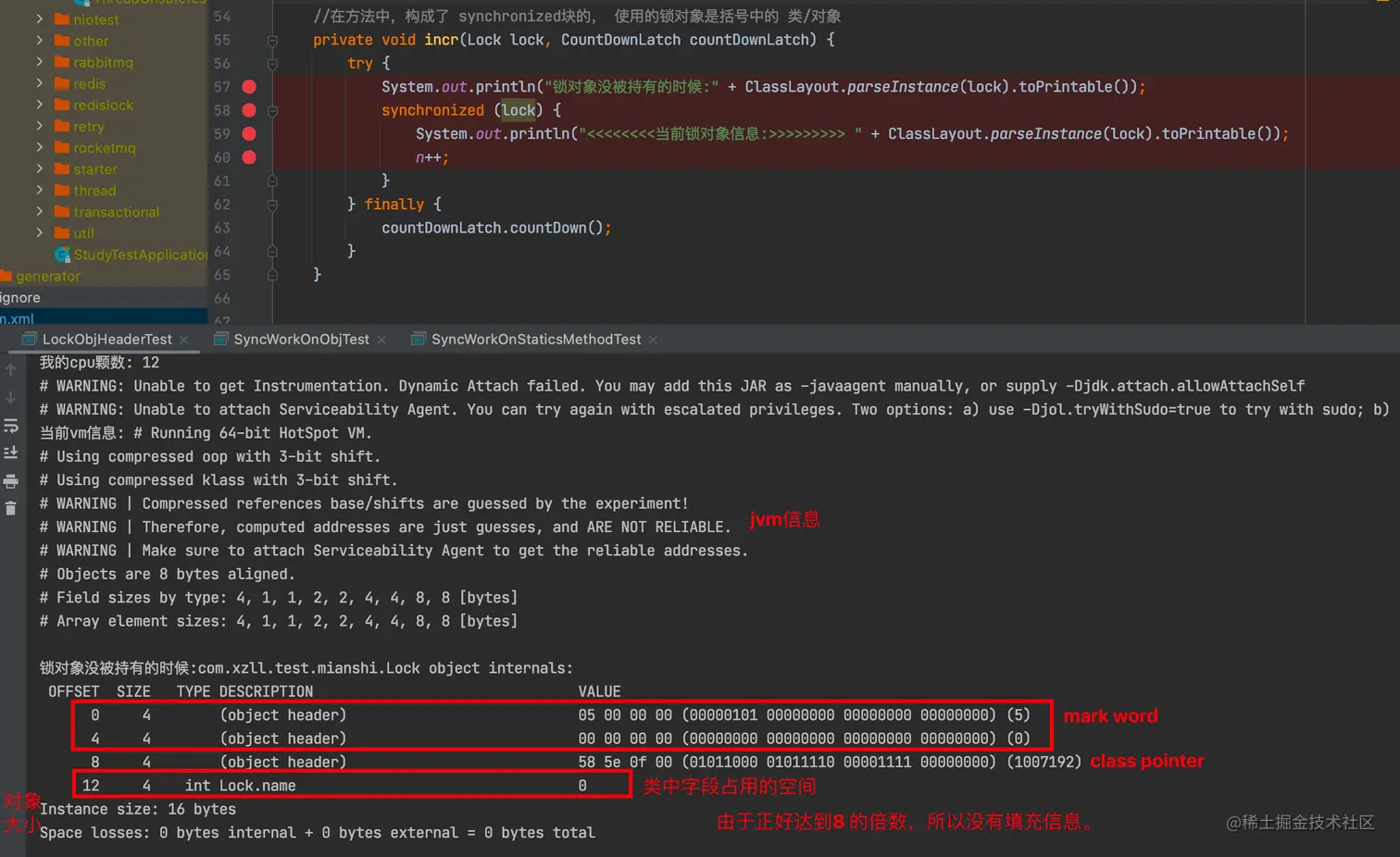Click the rocketmq folder icon
The width and height of the screenshot is (1400, 857).
point(62,147)
